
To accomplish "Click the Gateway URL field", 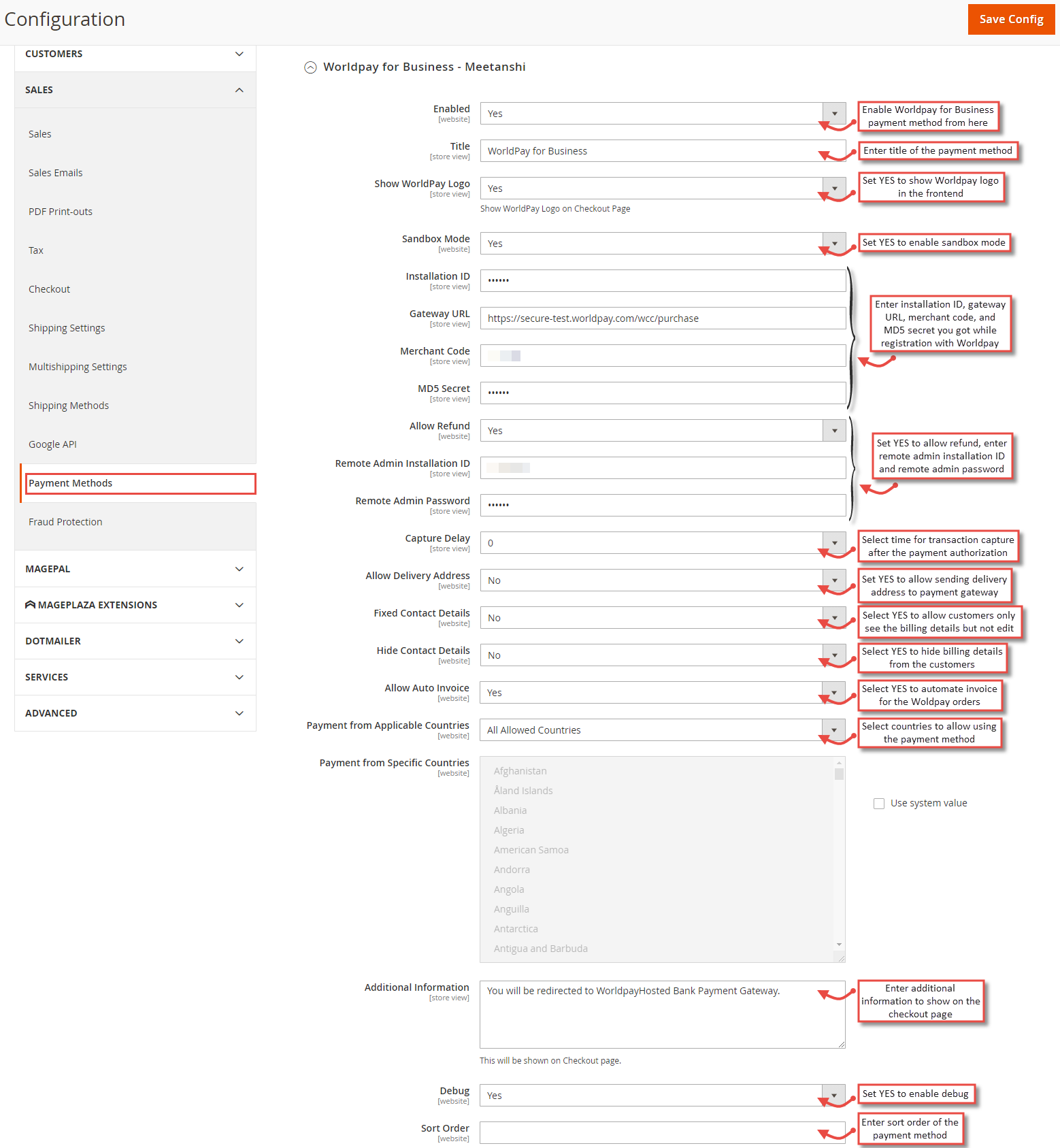I will coord(663,318).
